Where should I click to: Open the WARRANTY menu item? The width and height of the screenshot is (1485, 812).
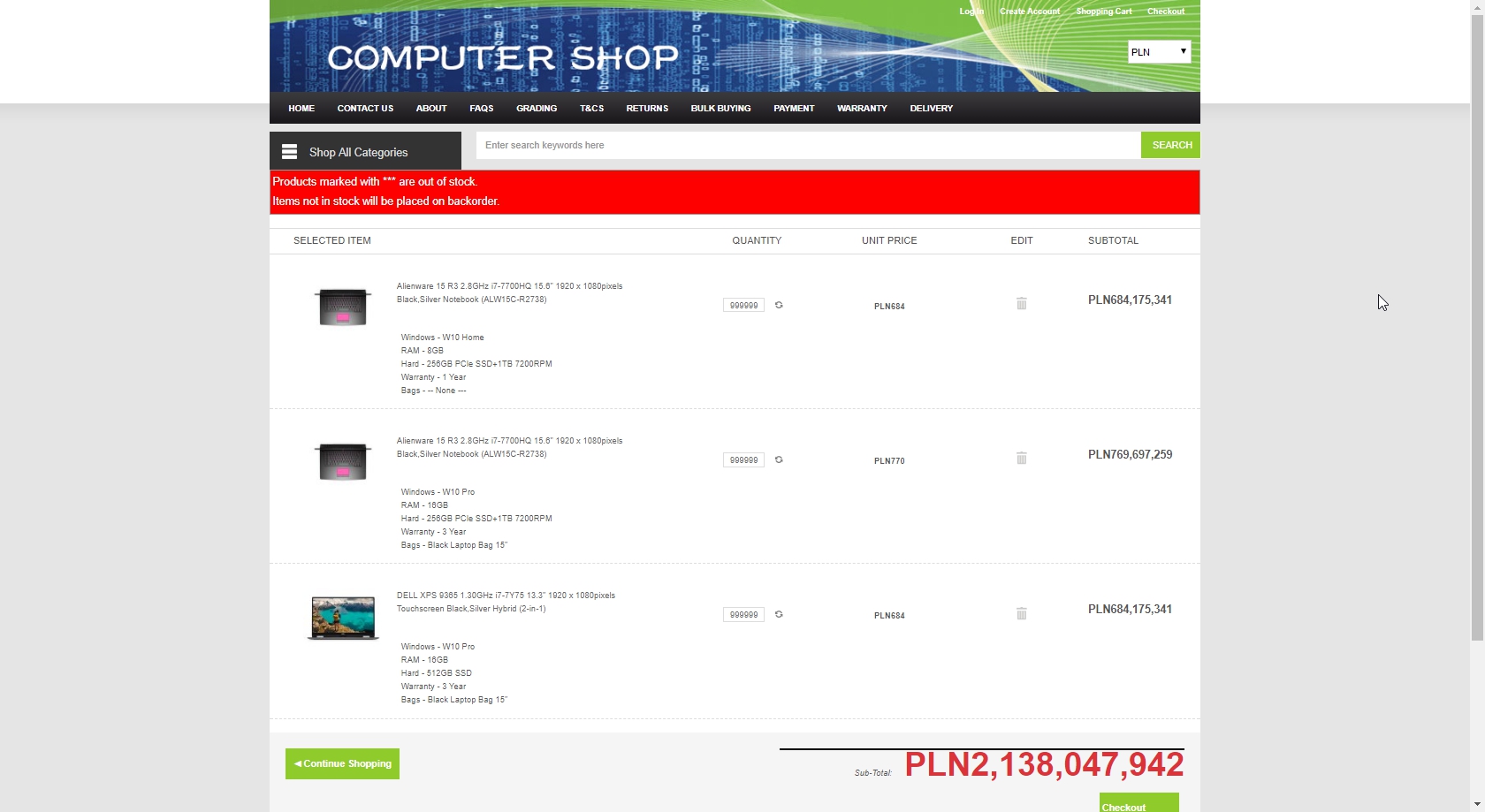(861, 109)
